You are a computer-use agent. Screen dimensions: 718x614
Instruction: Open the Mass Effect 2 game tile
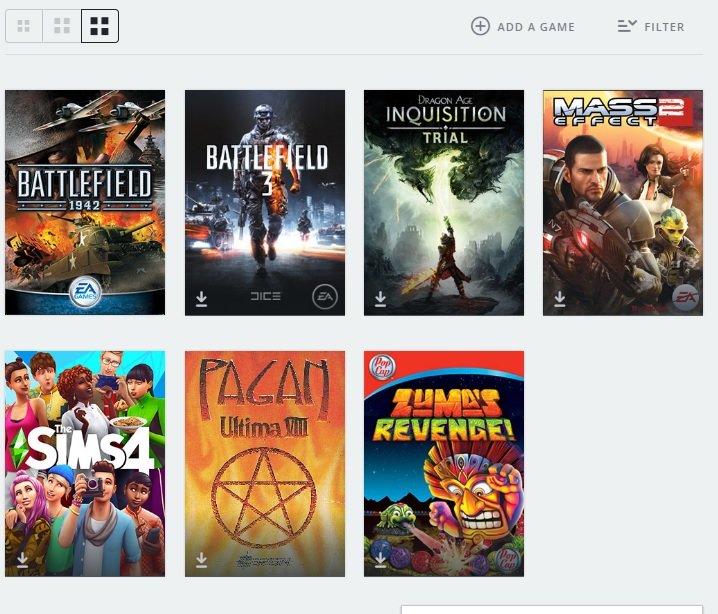pos(623,202)
